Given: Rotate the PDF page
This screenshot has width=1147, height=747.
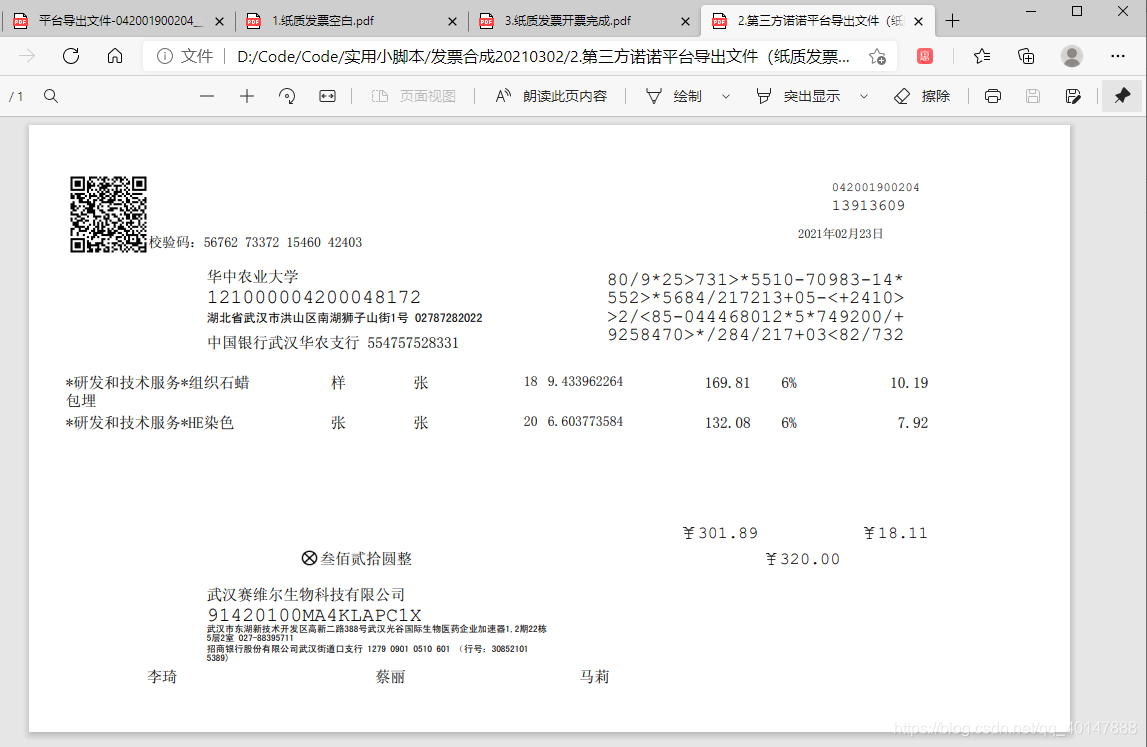Looking at the screenshot, I should click(287, 96).
